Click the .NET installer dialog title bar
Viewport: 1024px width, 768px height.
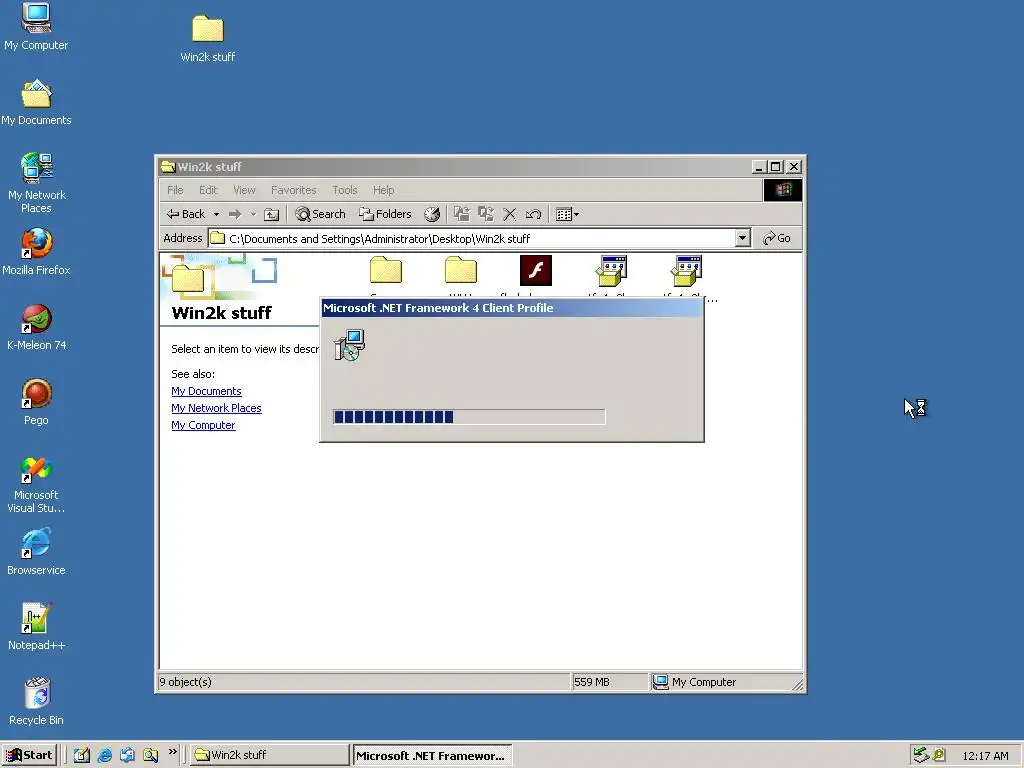[512, 308]
